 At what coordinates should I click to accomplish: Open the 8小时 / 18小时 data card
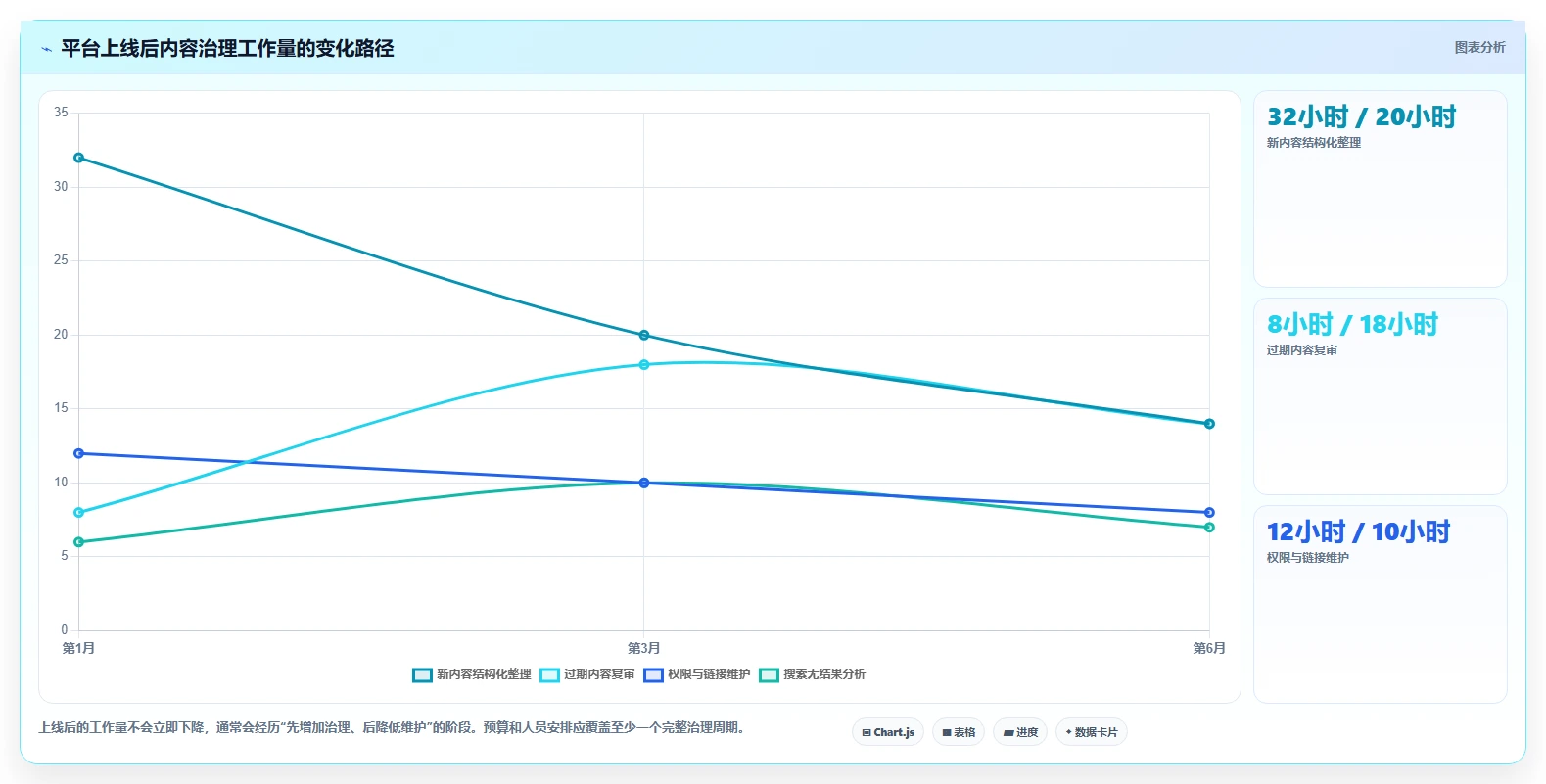click(1381, 396)
